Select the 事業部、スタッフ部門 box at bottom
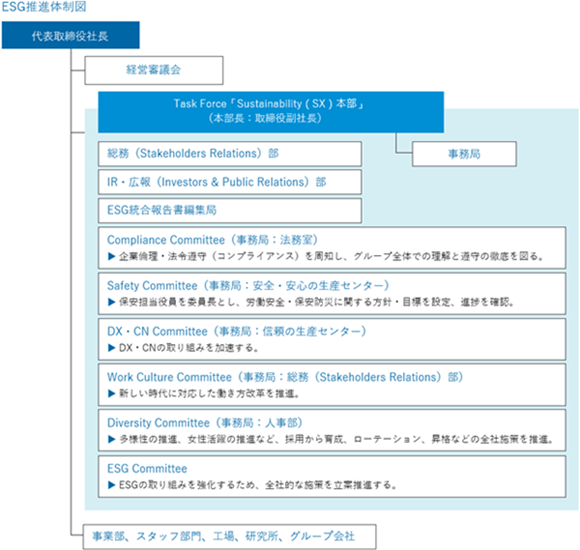Screen dimensions: 580x550 [230, 537]
